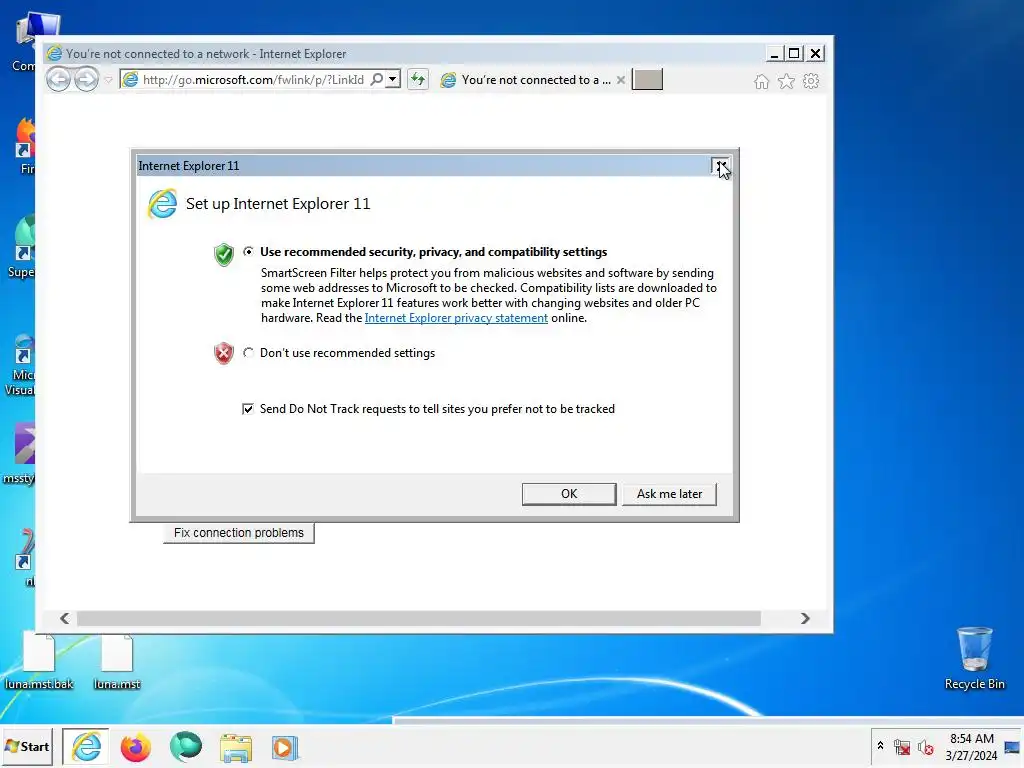Select the luna.mst.bak file on desktop
Viewport: 1024px width, 768px height.
[39, 660]
